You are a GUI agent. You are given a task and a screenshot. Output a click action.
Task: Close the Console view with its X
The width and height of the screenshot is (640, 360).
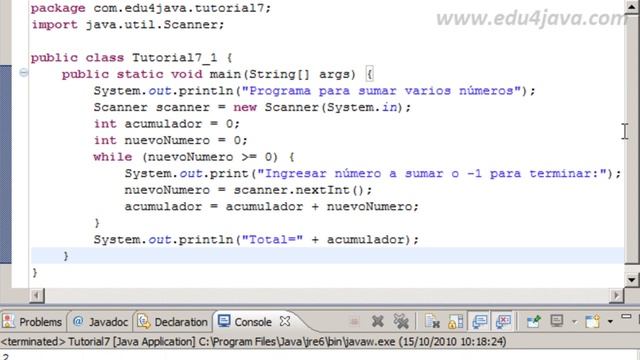pyautogui.click(x=285, y=321)
